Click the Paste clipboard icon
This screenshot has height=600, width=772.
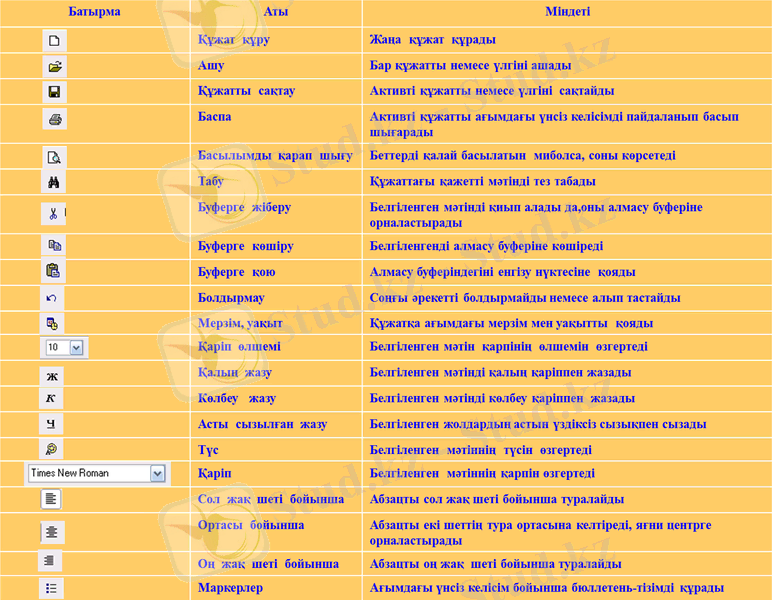coord(53,271)
